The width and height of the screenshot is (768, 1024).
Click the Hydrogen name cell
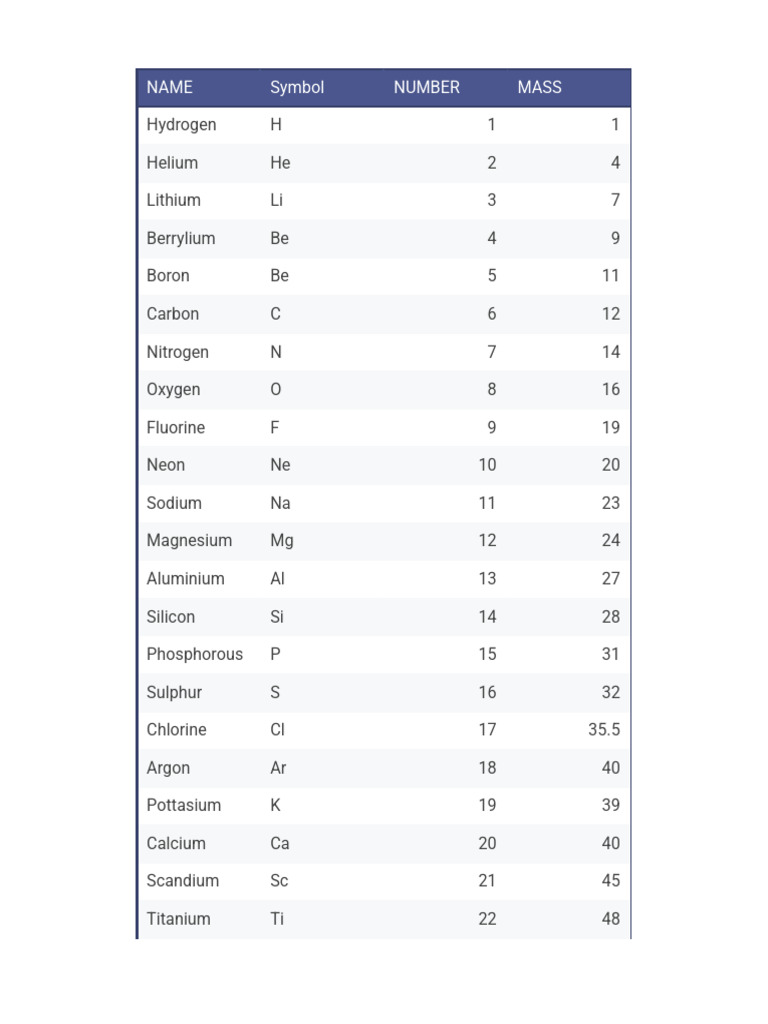[x=181, y=125]
